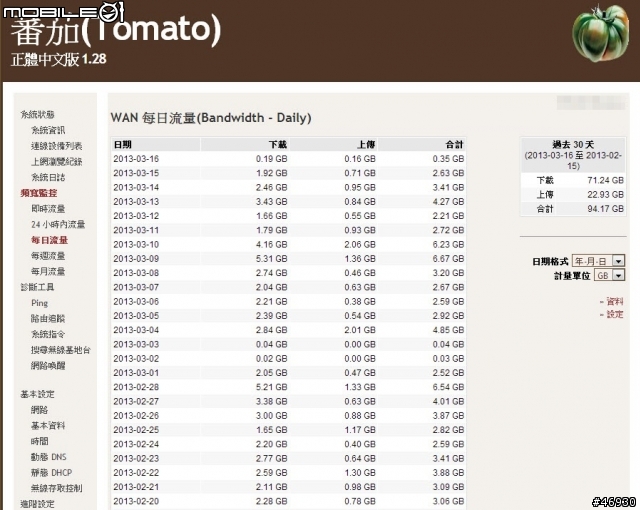Click 6.23 GB total on 2013-03-10
Image resolution: width=640 pixels, height=510 pixels.
448,244
